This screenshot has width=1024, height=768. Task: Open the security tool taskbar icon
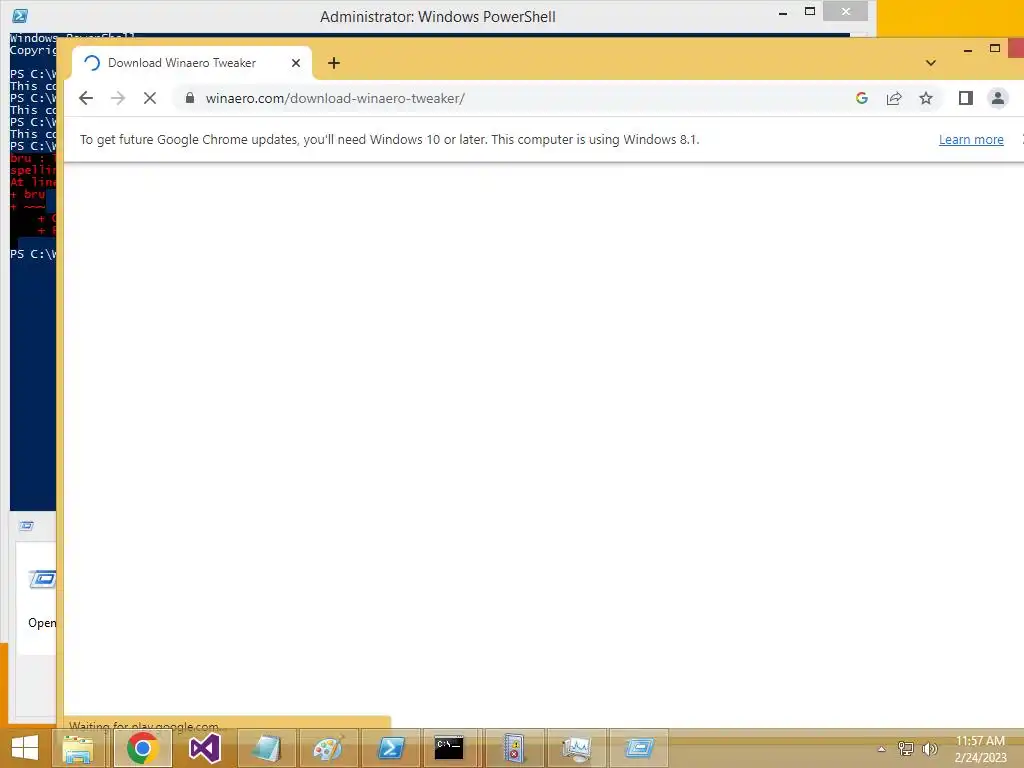coord(514,748)
